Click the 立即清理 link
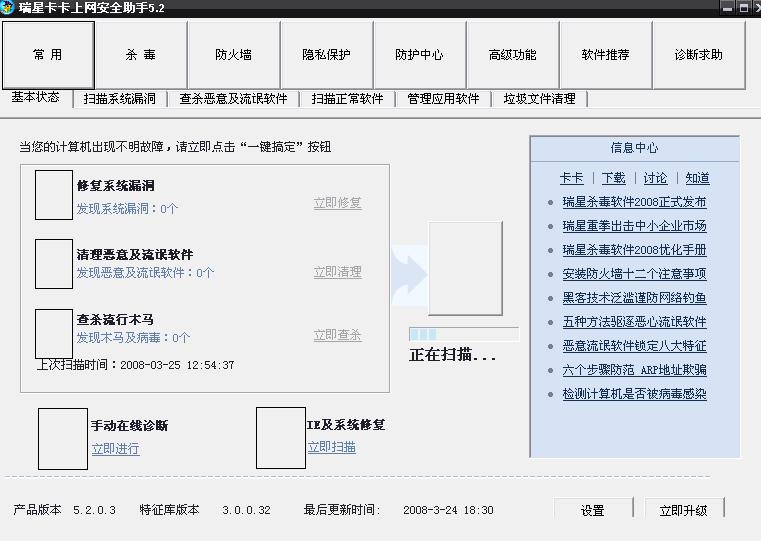The height and width of the screenshot is (541, 761). click(x=337, y=272)
